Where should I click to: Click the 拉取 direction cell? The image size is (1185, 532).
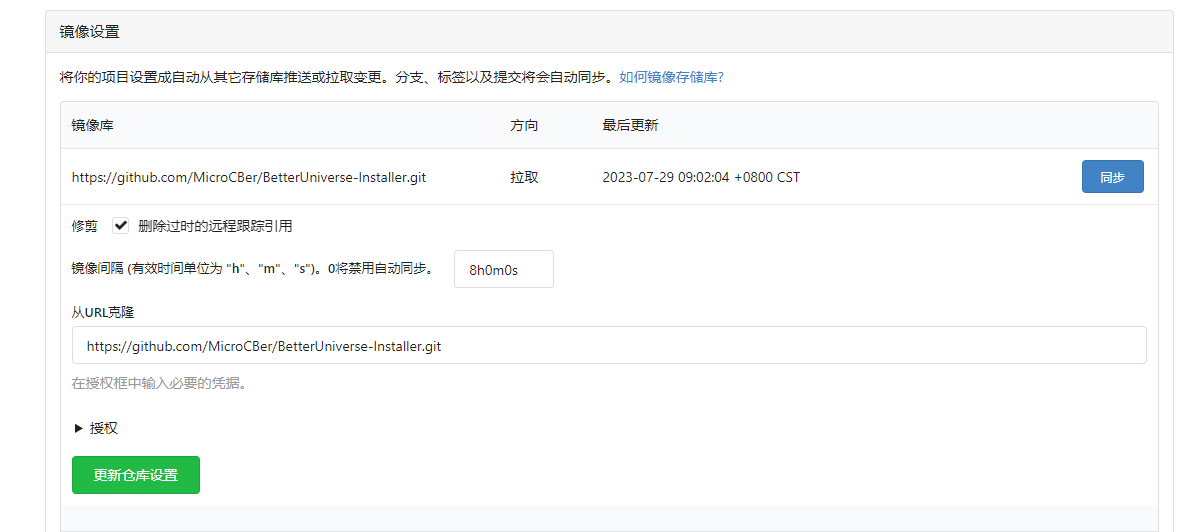(x=524, y=178)
